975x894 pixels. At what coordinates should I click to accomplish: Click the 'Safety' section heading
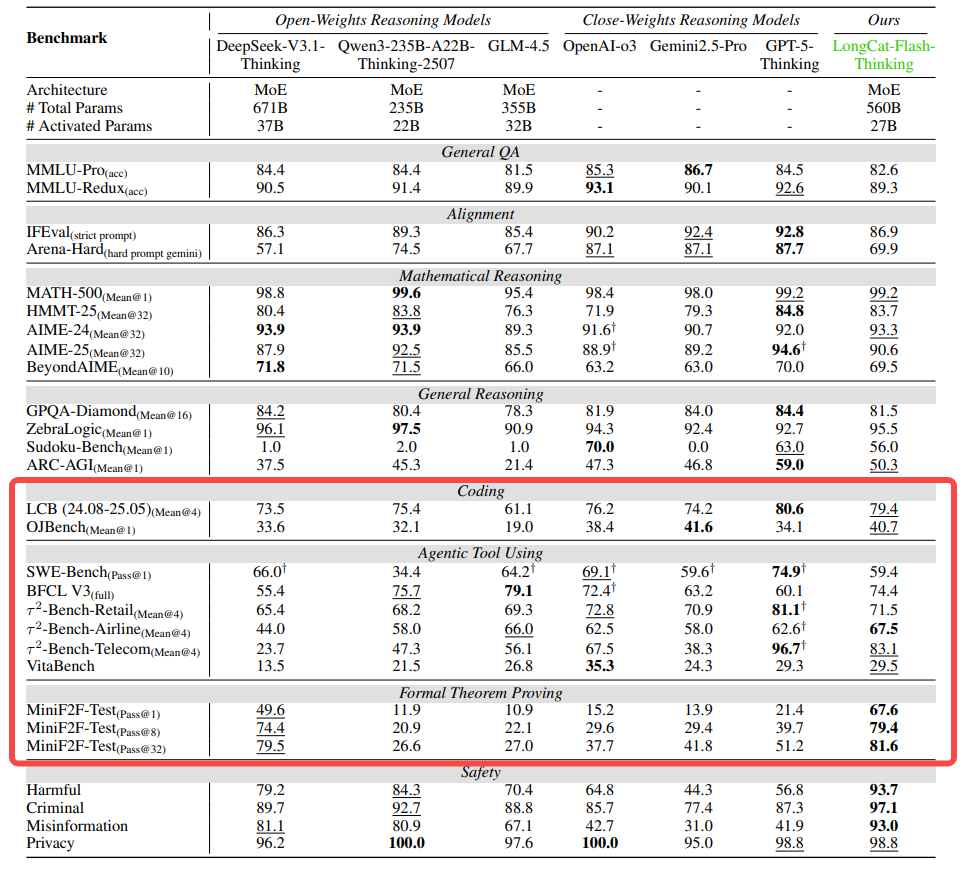pyautogui.click(x=481, y=772)
